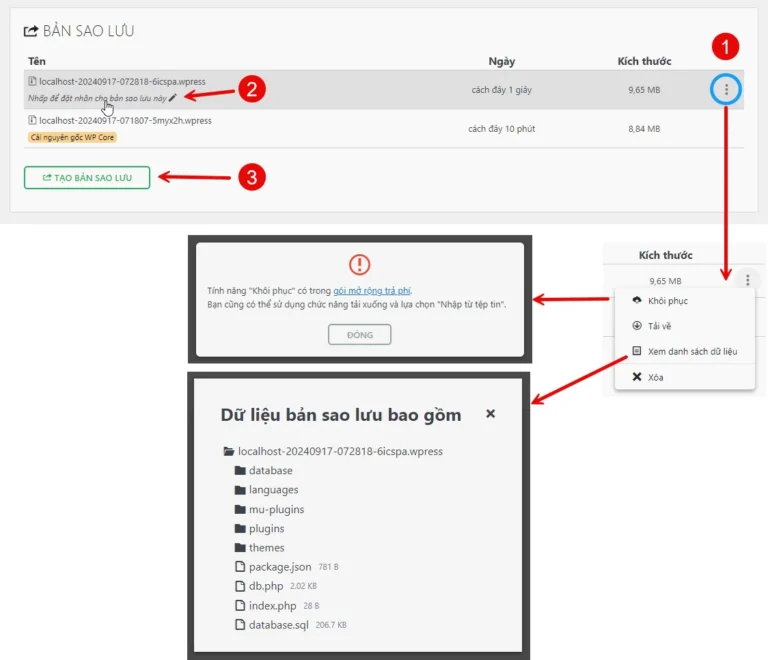Click the Ngày column header
The width and height of the screenshot is (768, 660).
502,62
